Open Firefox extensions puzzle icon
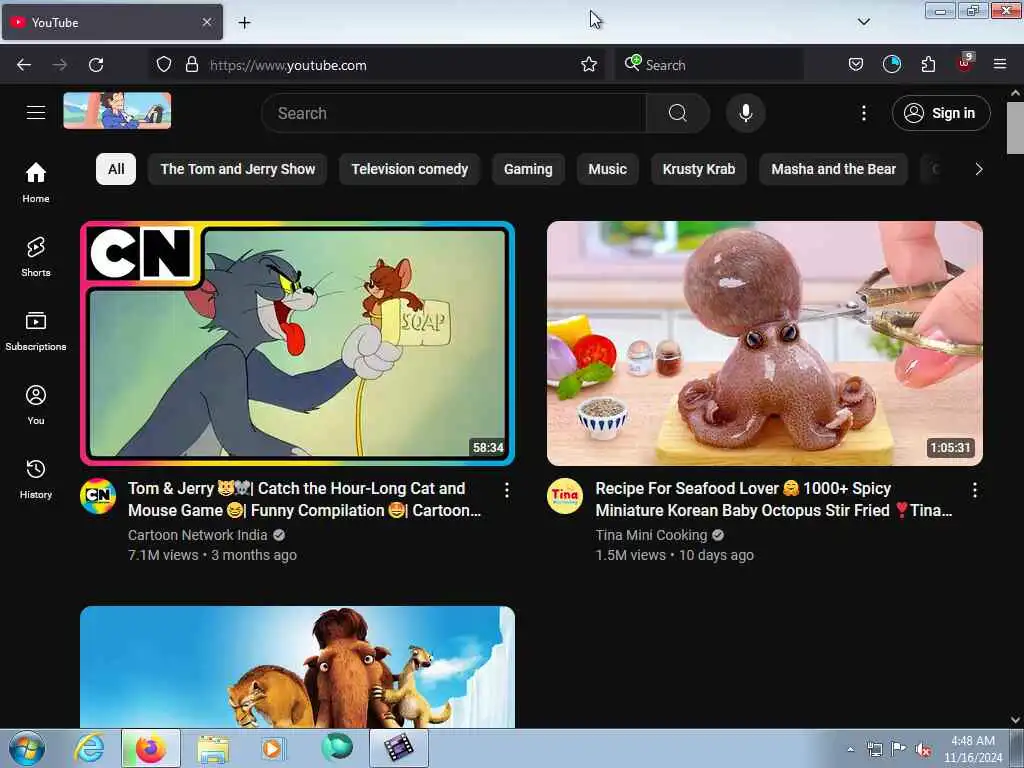This screenshot has height=768, width=1024. pyautogui.click(x=928, y=65)
